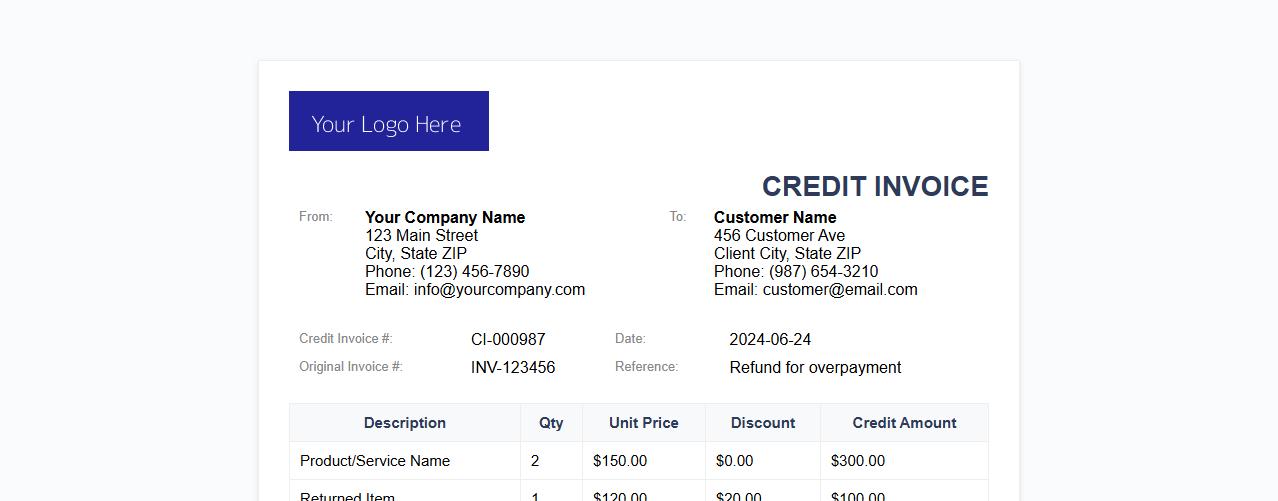Click Client City, State ZIP line
This screenshot has height=501, width=1278.
point(787,253)
